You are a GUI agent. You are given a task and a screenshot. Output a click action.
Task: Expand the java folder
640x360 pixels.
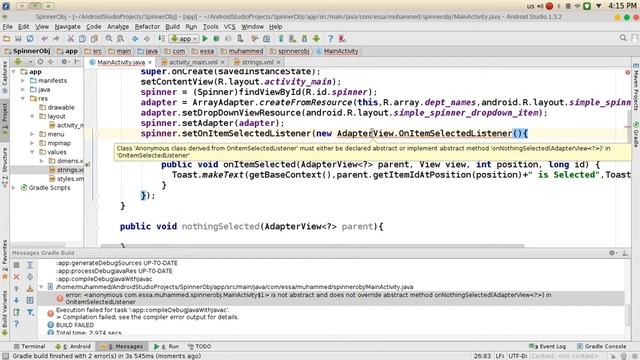coord(23,90)
